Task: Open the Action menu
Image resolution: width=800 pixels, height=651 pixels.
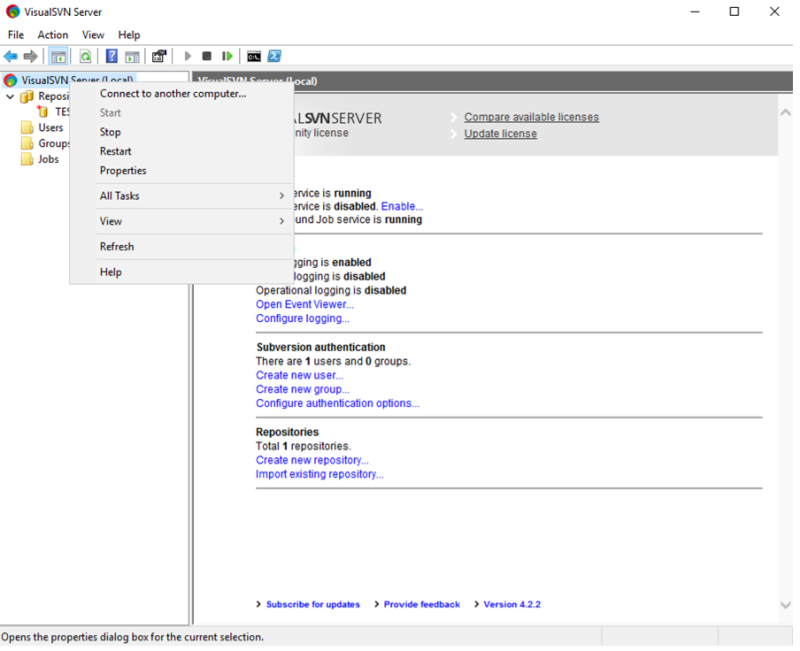Action: coord(52,34)
